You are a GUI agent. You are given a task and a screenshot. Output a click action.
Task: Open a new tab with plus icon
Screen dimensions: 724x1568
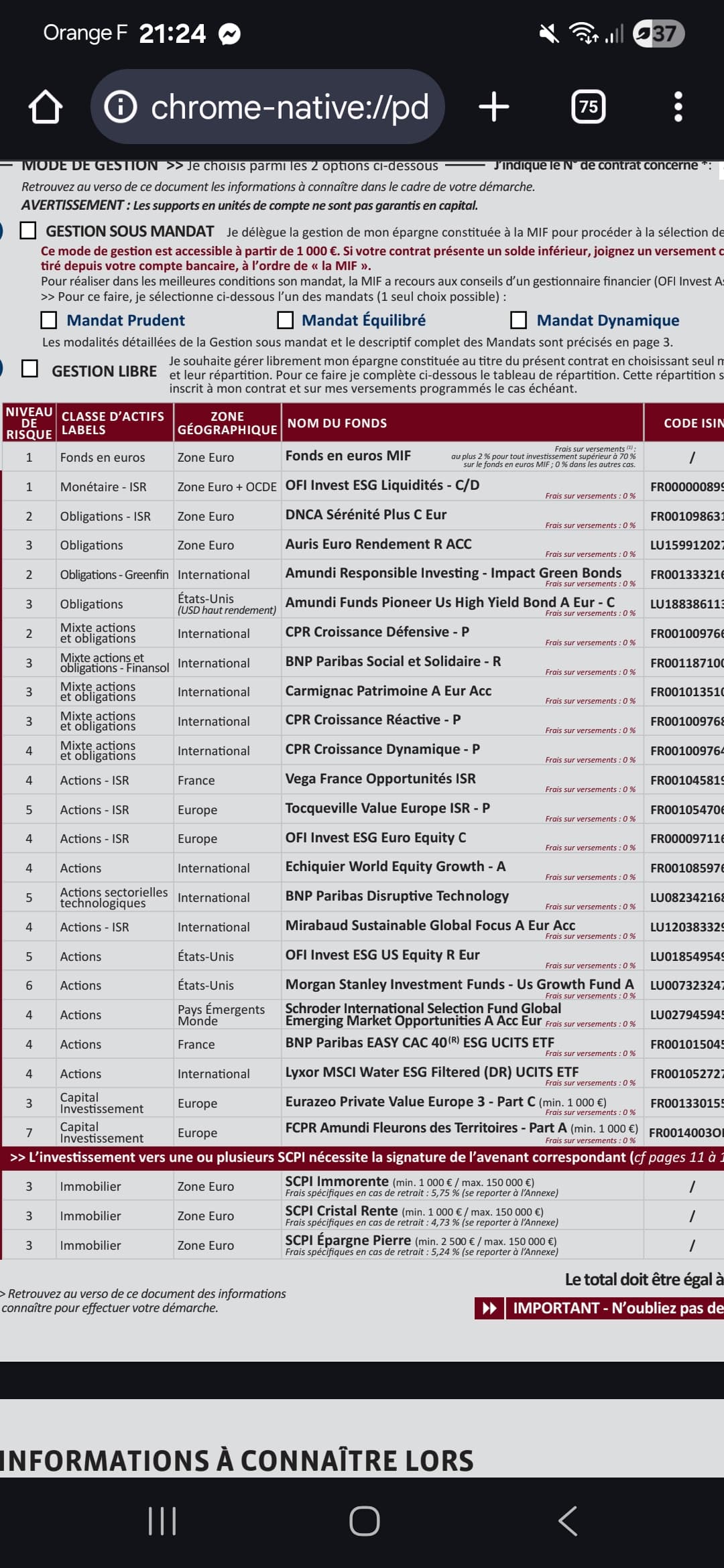point(494,107)
